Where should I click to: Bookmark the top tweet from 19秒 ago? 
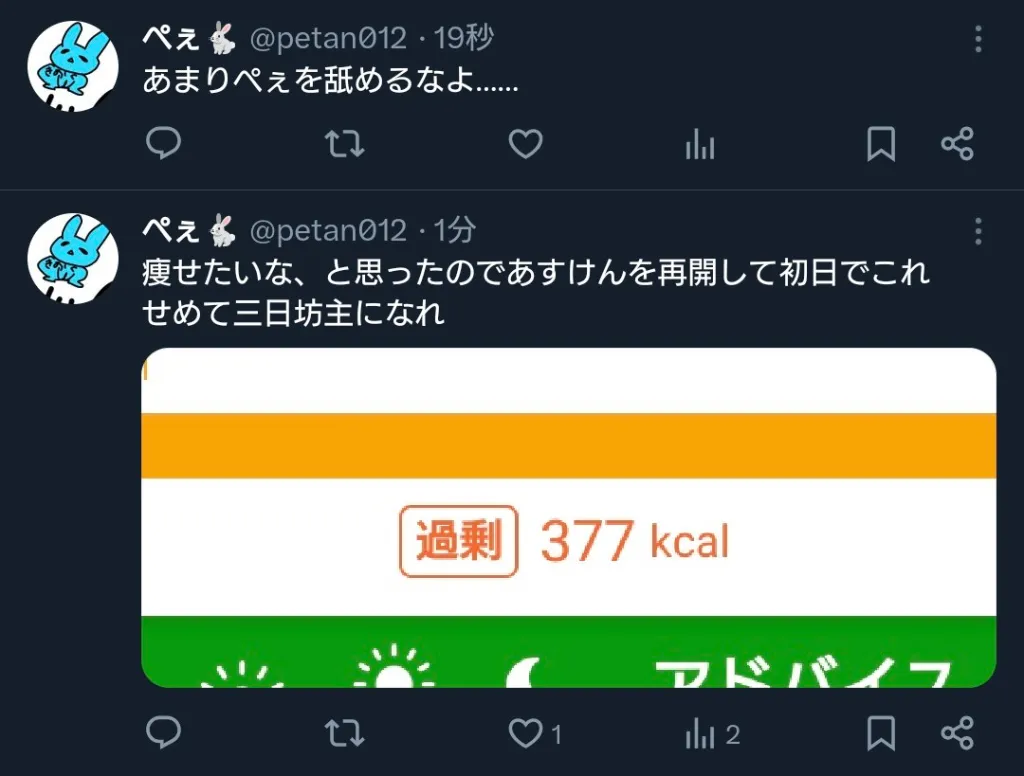point(881,144)
